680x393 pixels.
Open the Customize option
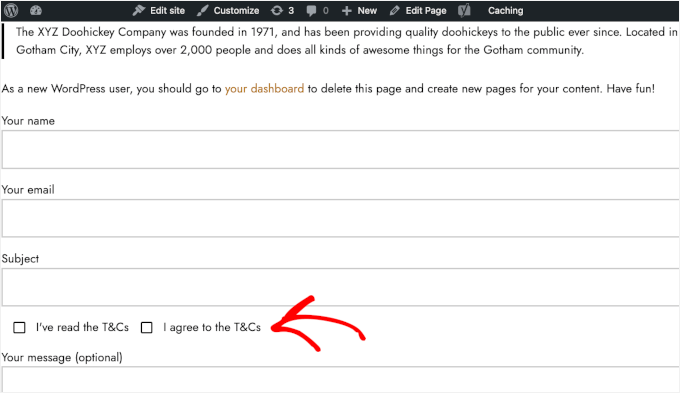228,10
